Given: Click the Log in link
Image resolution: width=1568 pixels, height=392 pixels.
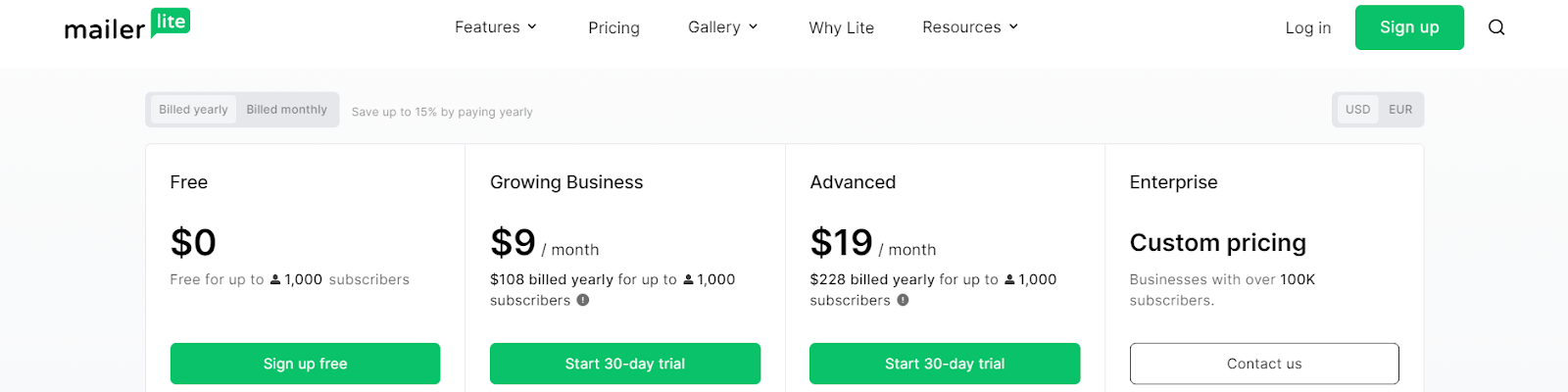Looking at the screenshot, I should point(1307,27).
